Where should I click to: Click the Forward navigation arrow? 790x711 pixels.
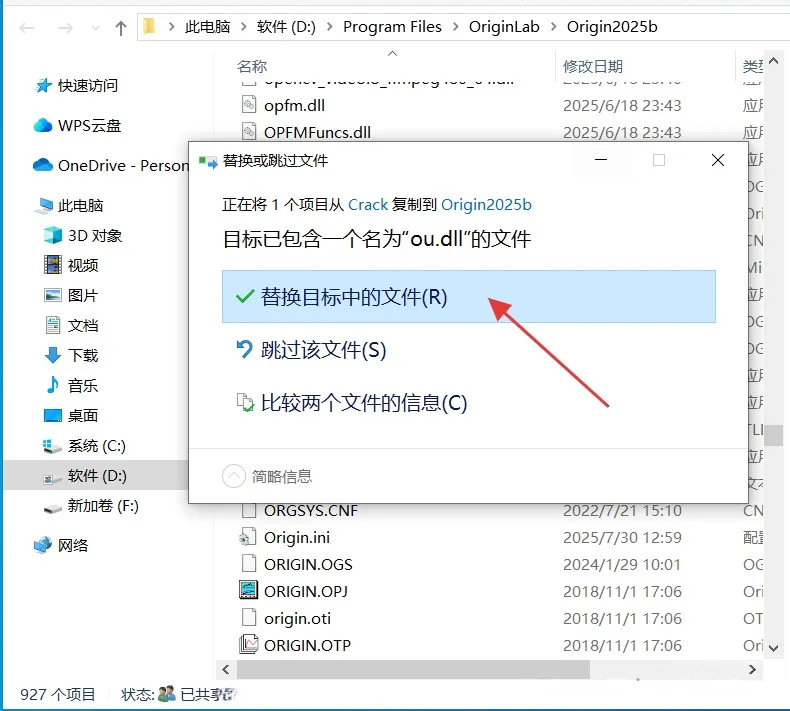click(65, 28)
